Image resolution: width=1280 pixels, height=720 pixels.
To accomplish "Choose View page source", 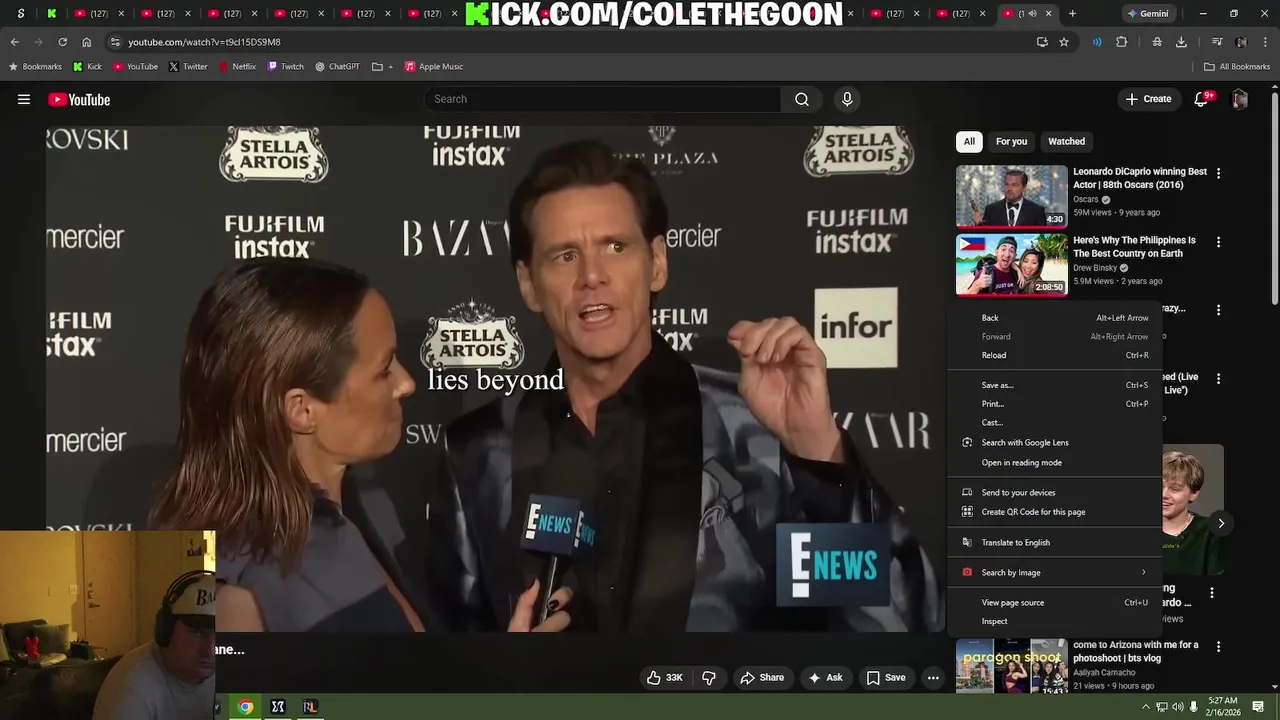I will [x=1055, y=603].
